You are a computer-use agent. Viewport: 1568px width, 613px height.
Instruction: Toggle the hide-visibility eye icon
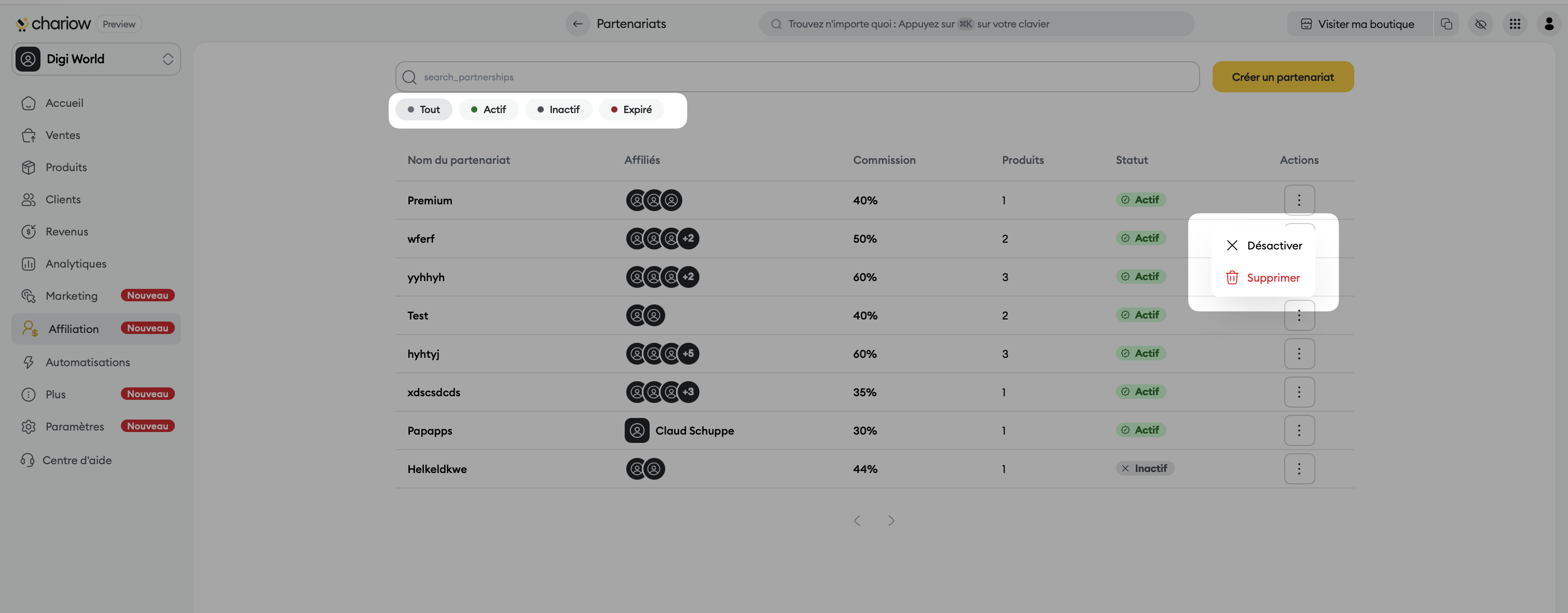point(1480,24)
